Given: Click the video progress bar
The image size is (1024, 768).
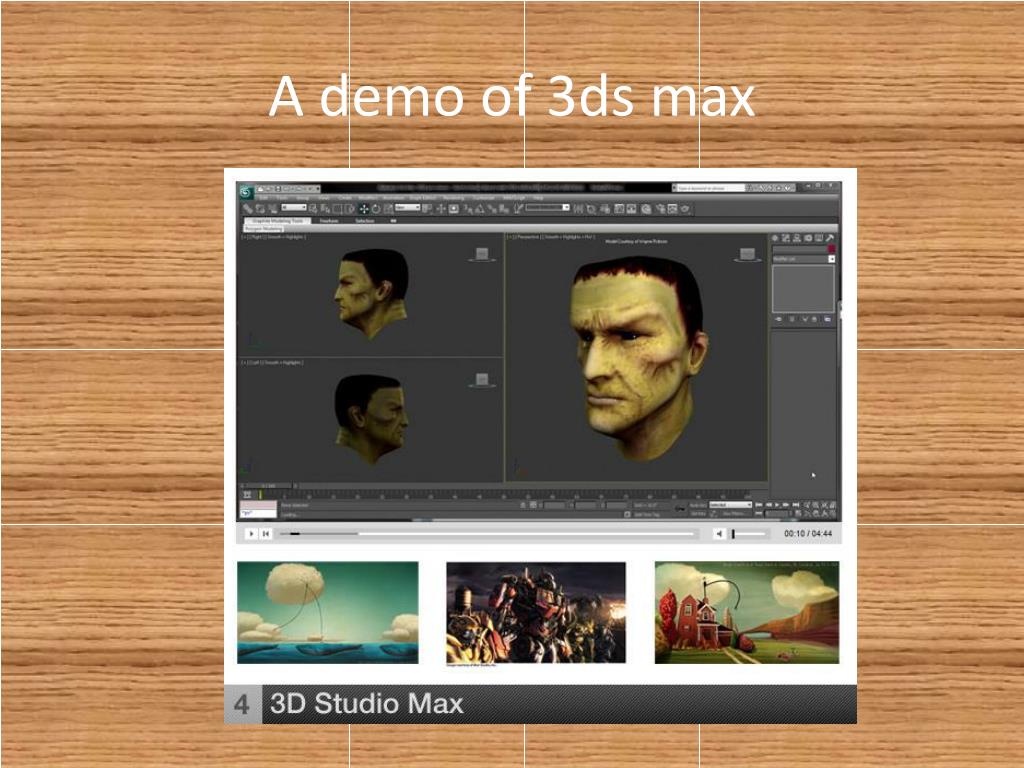Looking at the screenshot, I should click(x=487, y=534).
